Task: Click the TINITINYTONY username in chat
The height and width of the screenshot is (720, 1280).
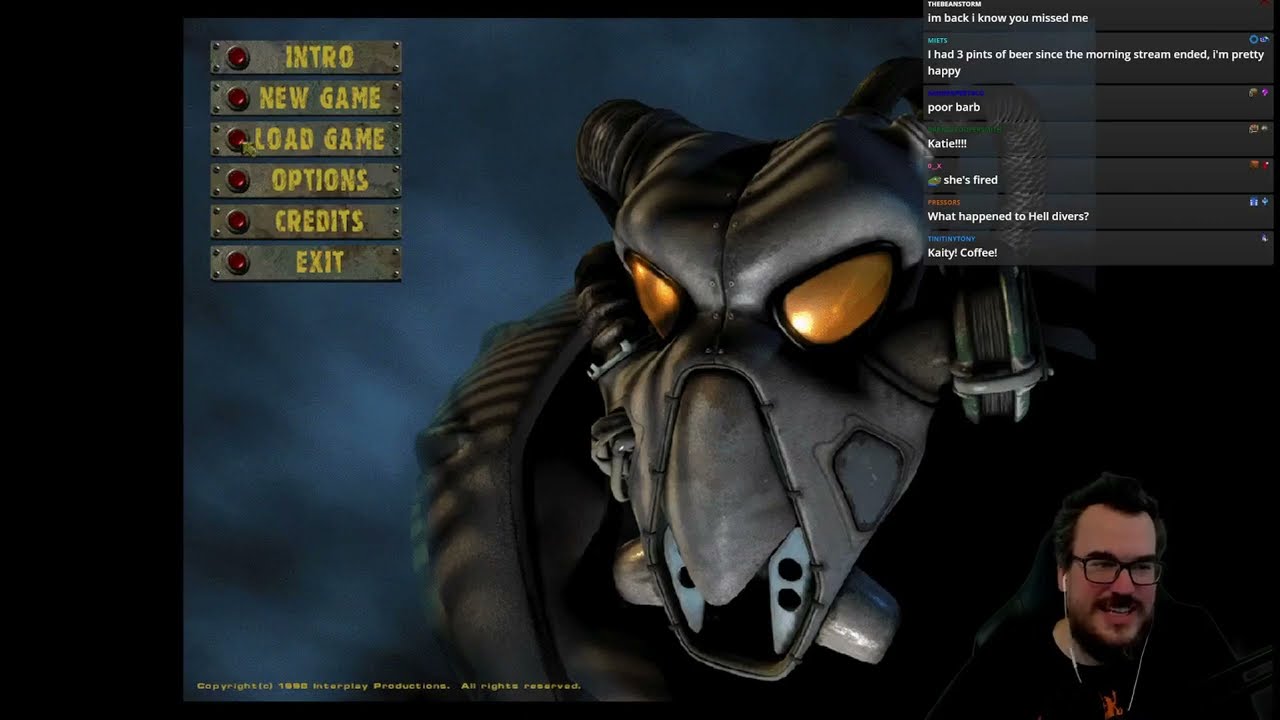Action: click(951, 239)
